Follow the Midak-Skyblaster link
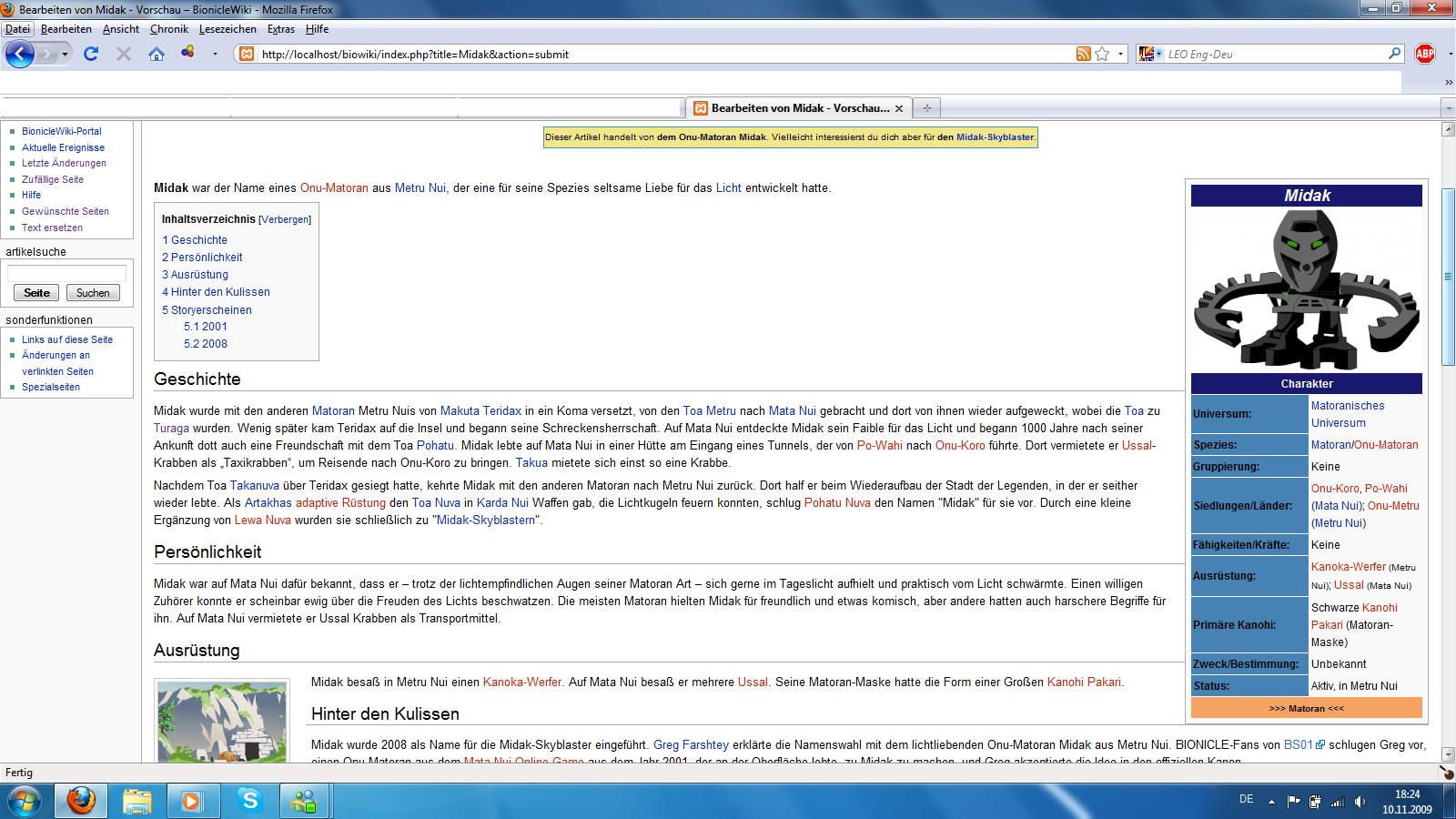Screen dimensions: 1456x819 click(x=991, y=137)
